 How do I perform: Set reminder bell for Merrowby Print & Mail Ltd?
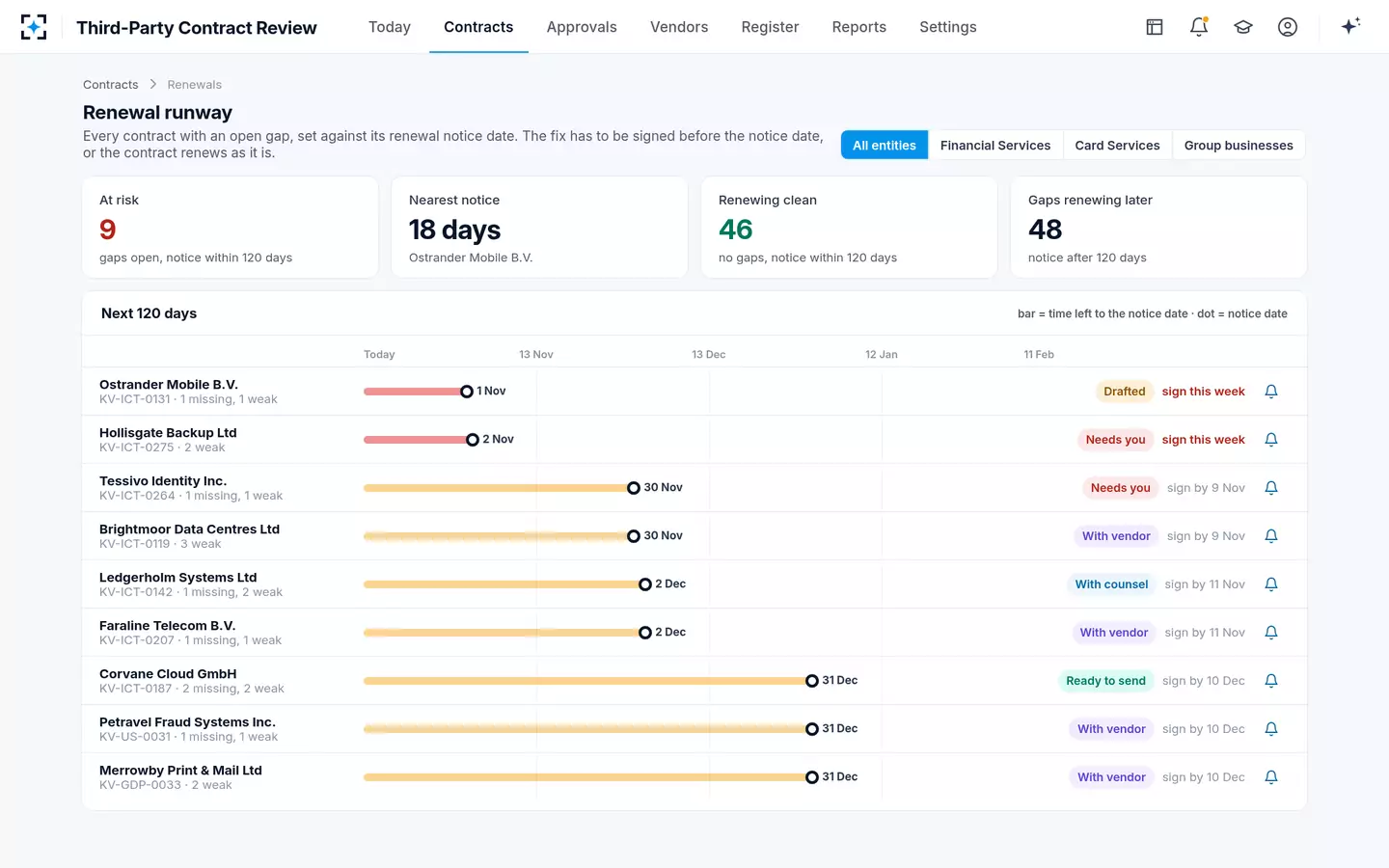tap(1271, 777)
